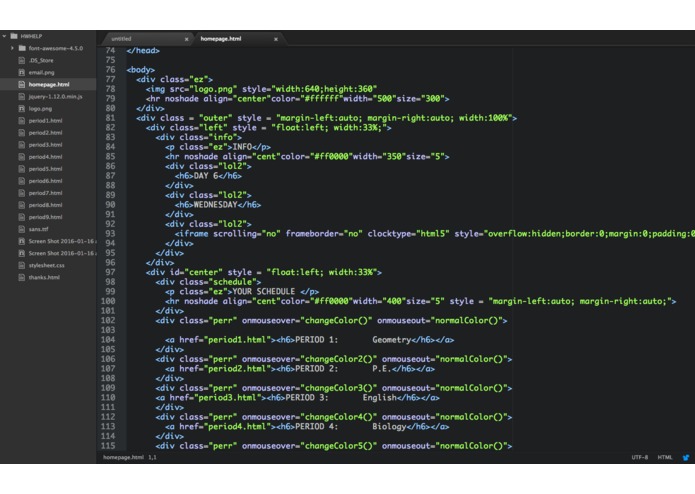Click the "outer" class string on line 81
The width and height of the screenshot is (695, 494).
(216, 118)
